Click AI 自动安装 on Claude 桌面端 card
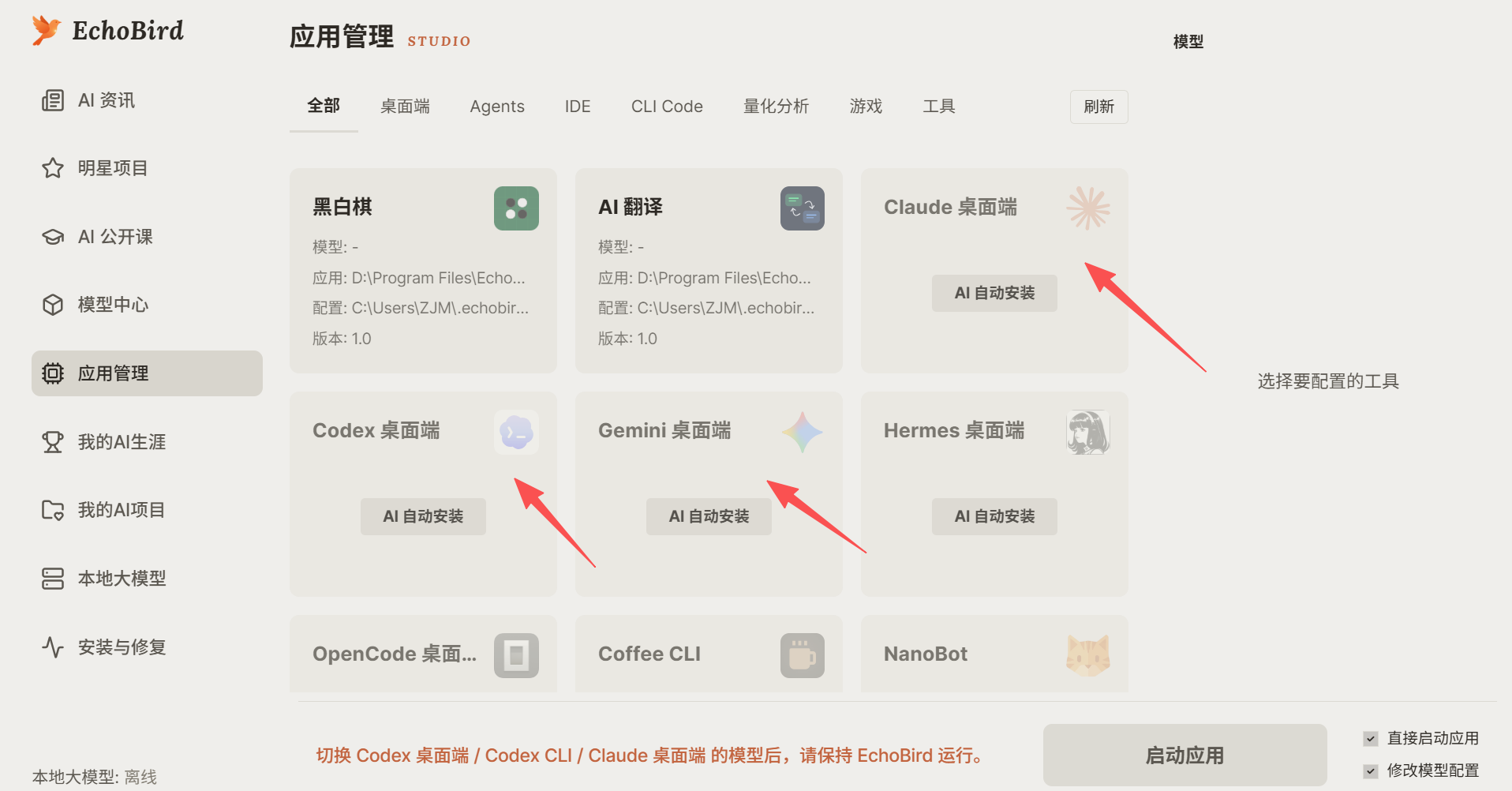Screen dimensions: 1512x791 (x=994, y=293)
